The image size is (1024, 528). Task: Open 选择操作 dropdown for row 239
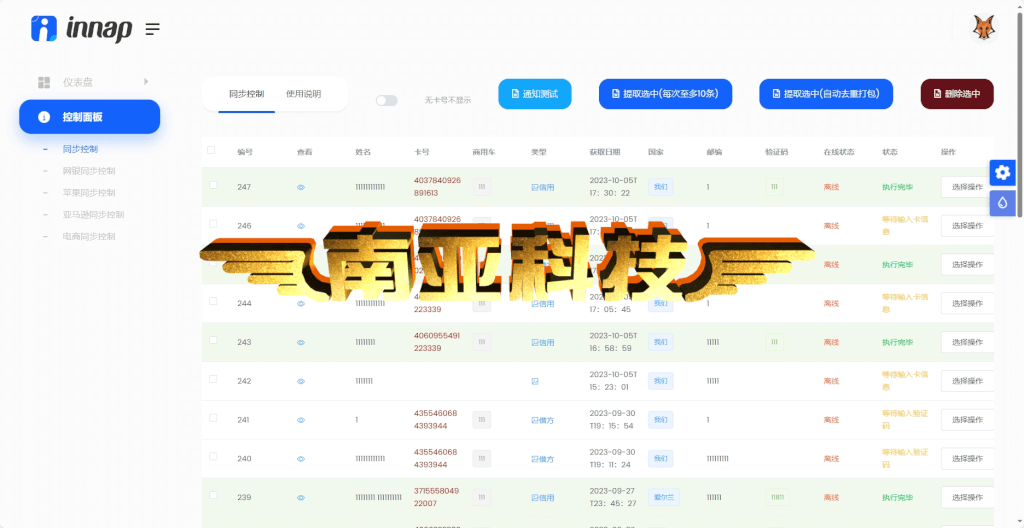(967, 498)
